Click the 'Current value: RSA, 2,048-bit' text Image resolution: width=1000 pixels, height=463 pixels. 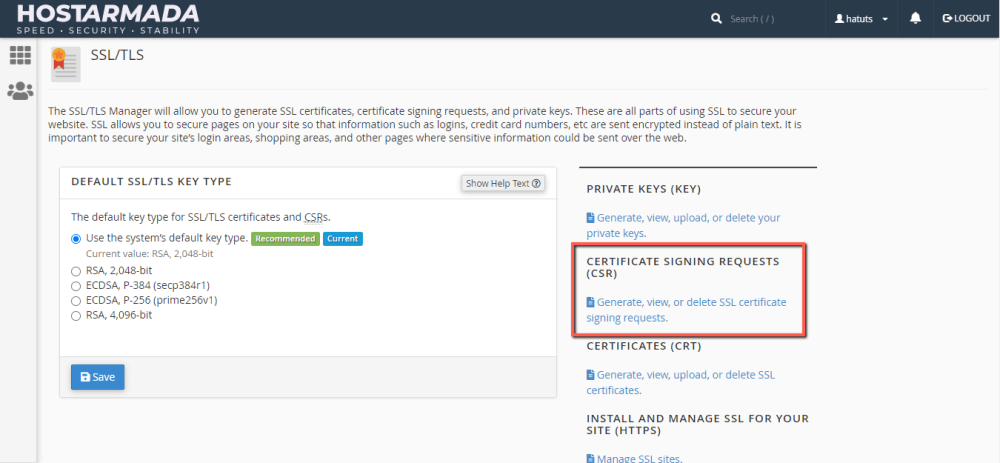149,253
